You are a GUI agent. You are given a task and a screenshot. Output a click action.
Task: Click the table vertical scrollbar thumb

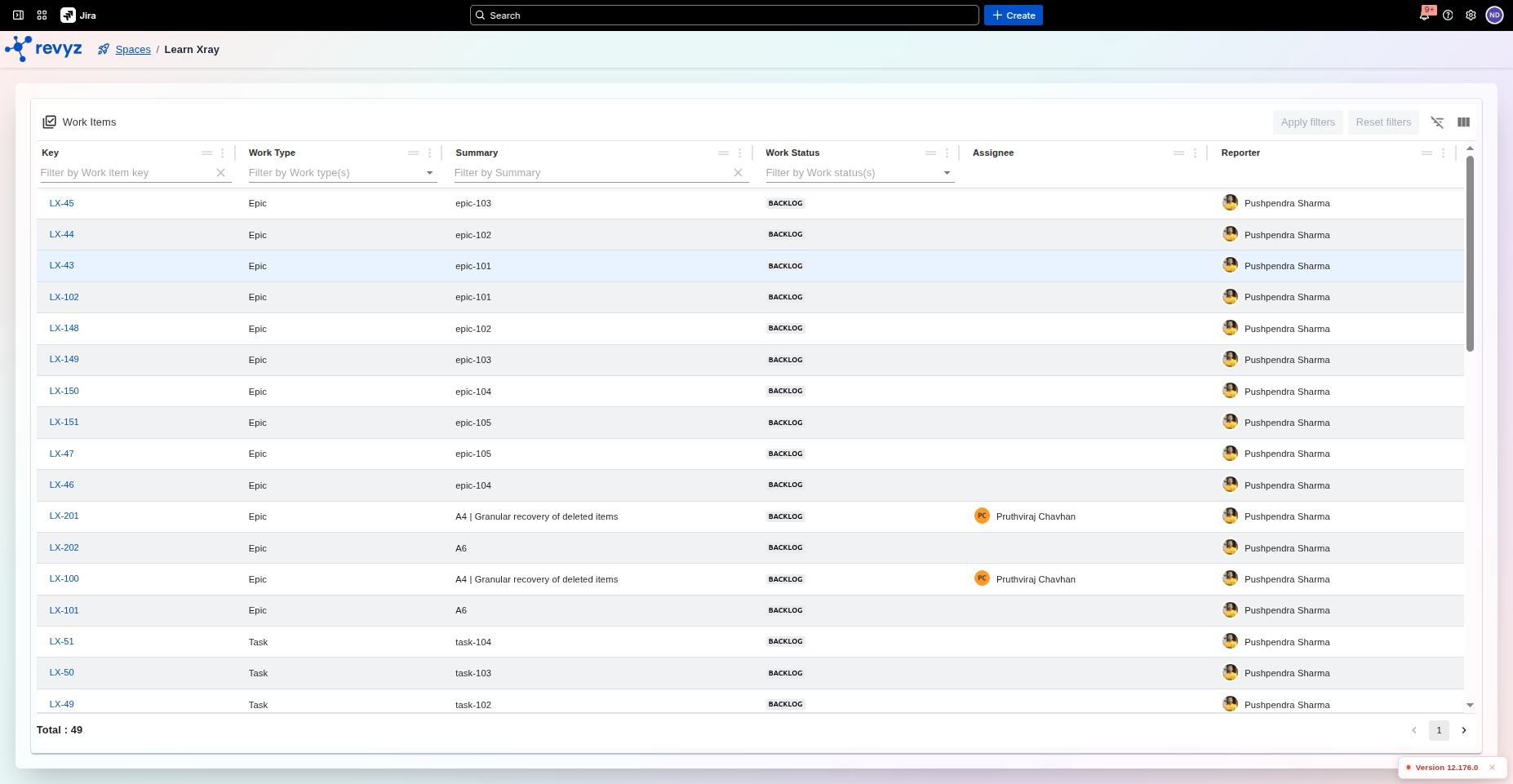(x=1470, y=253)
